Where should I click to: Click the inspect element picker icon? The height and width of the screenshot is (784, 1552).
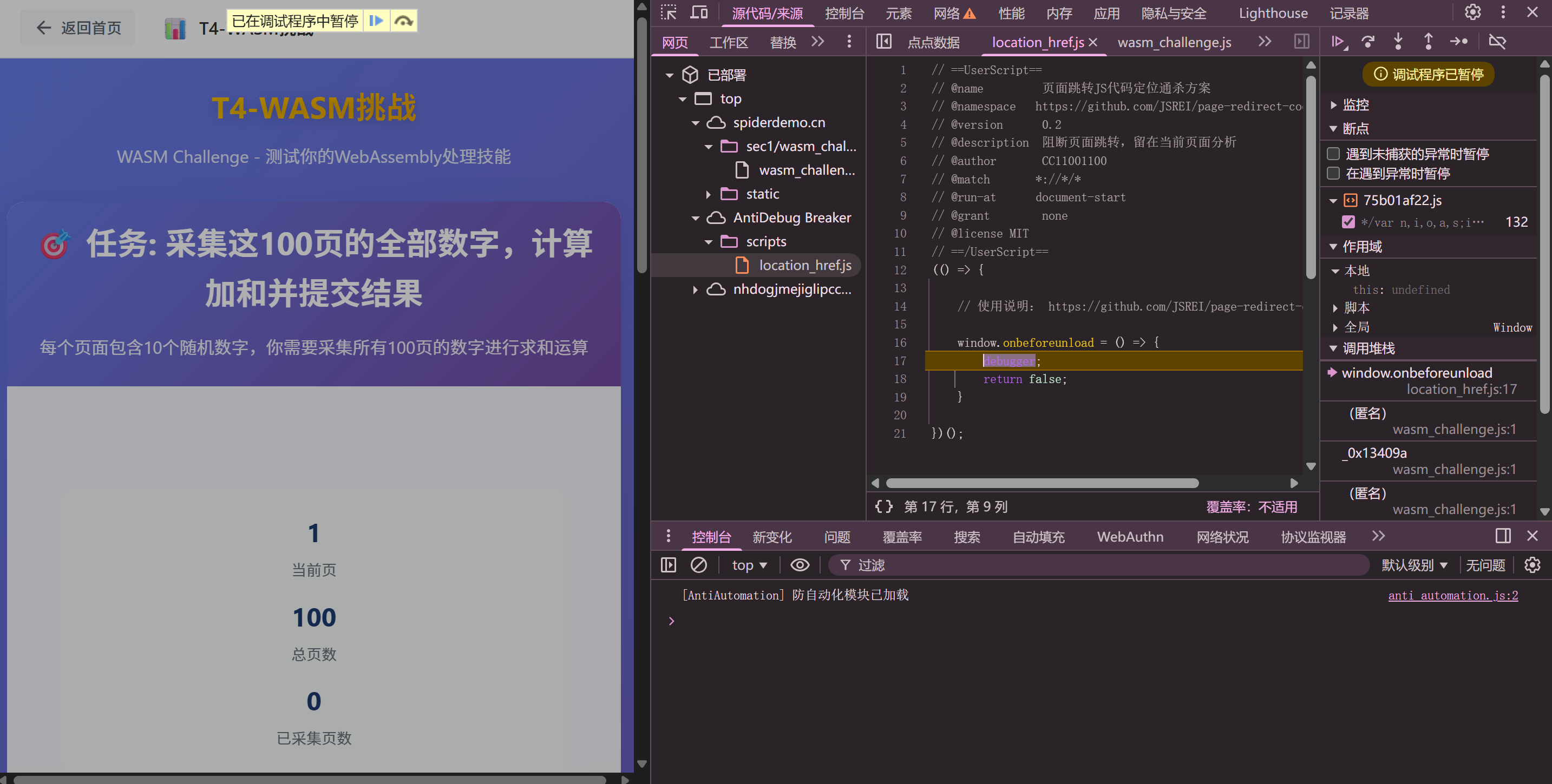coord(668,12)
